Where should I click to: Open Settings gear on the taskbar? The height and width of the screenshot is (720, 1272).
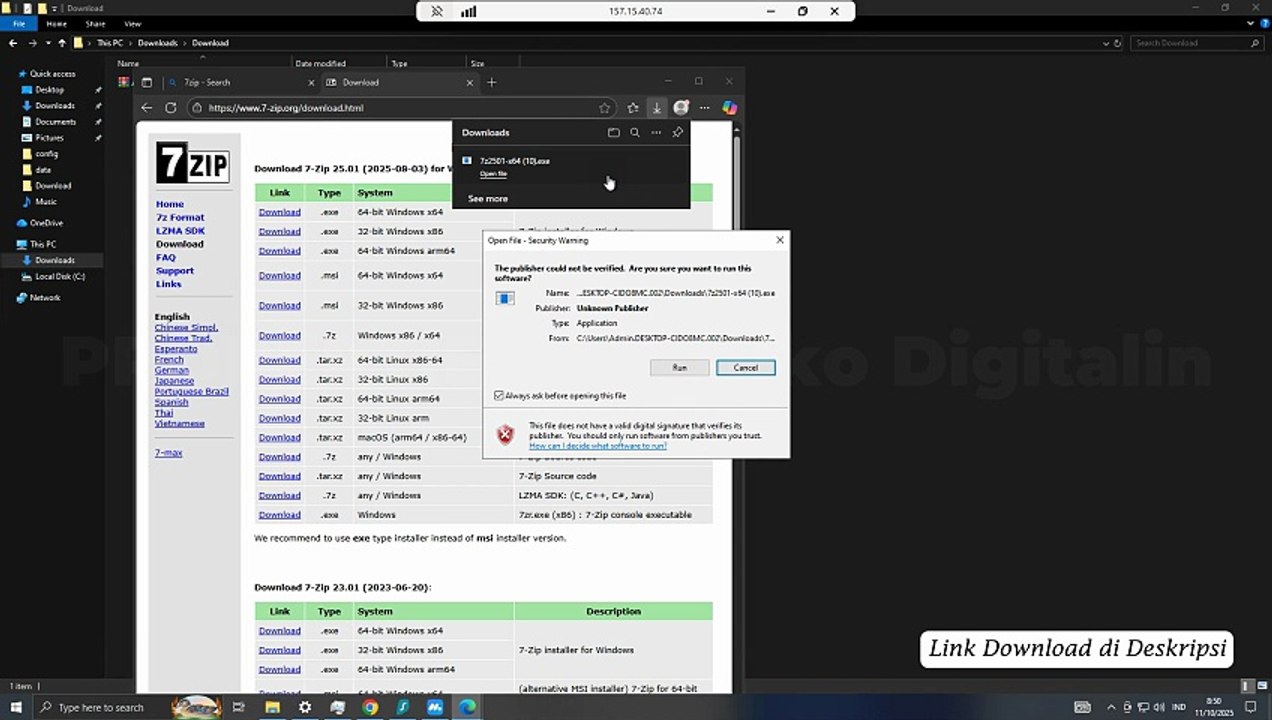pos(305,707)
